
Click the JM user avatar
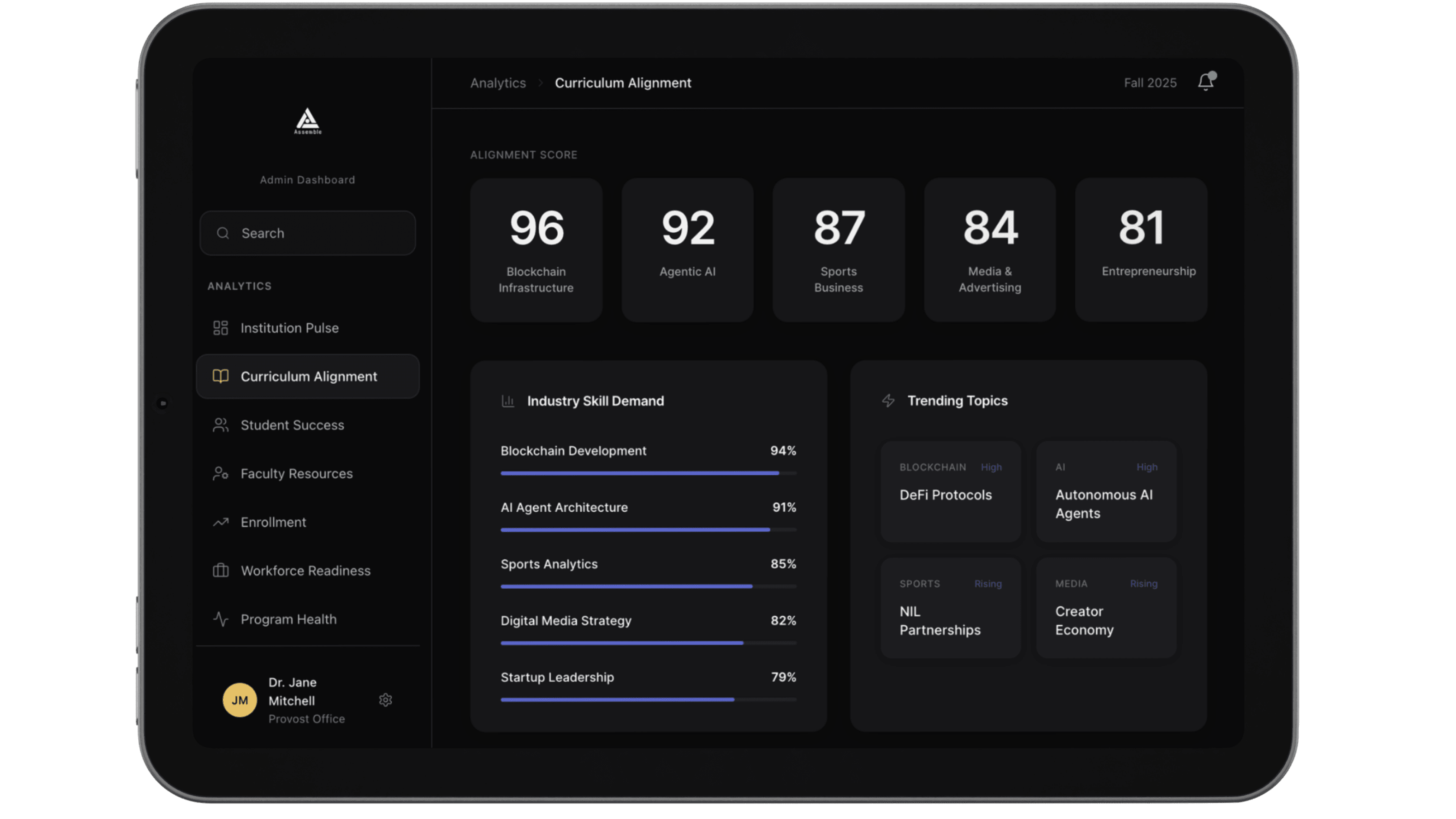[240, 700]
